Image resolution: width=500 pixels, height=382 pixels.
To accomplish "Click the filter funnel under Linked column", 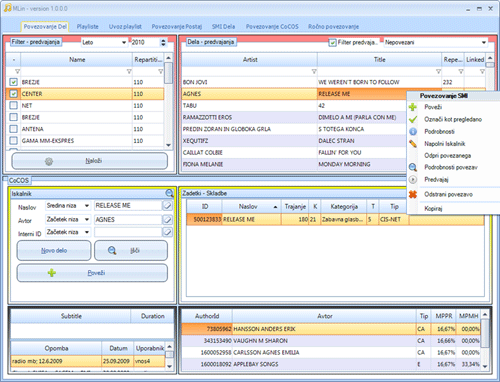I will (x=482, y=71).
